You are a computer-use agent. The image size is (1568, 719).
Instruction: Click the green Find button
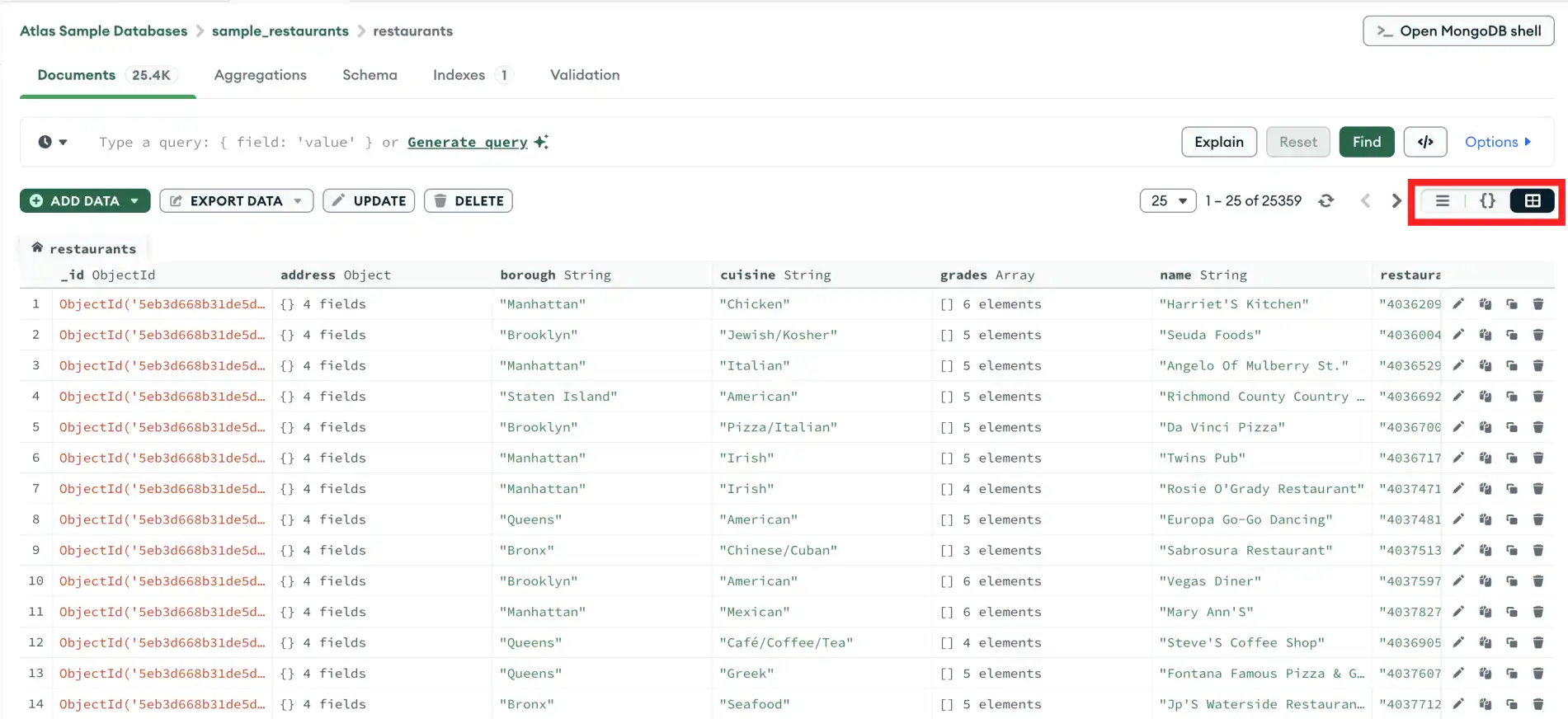pos(1366,142)
